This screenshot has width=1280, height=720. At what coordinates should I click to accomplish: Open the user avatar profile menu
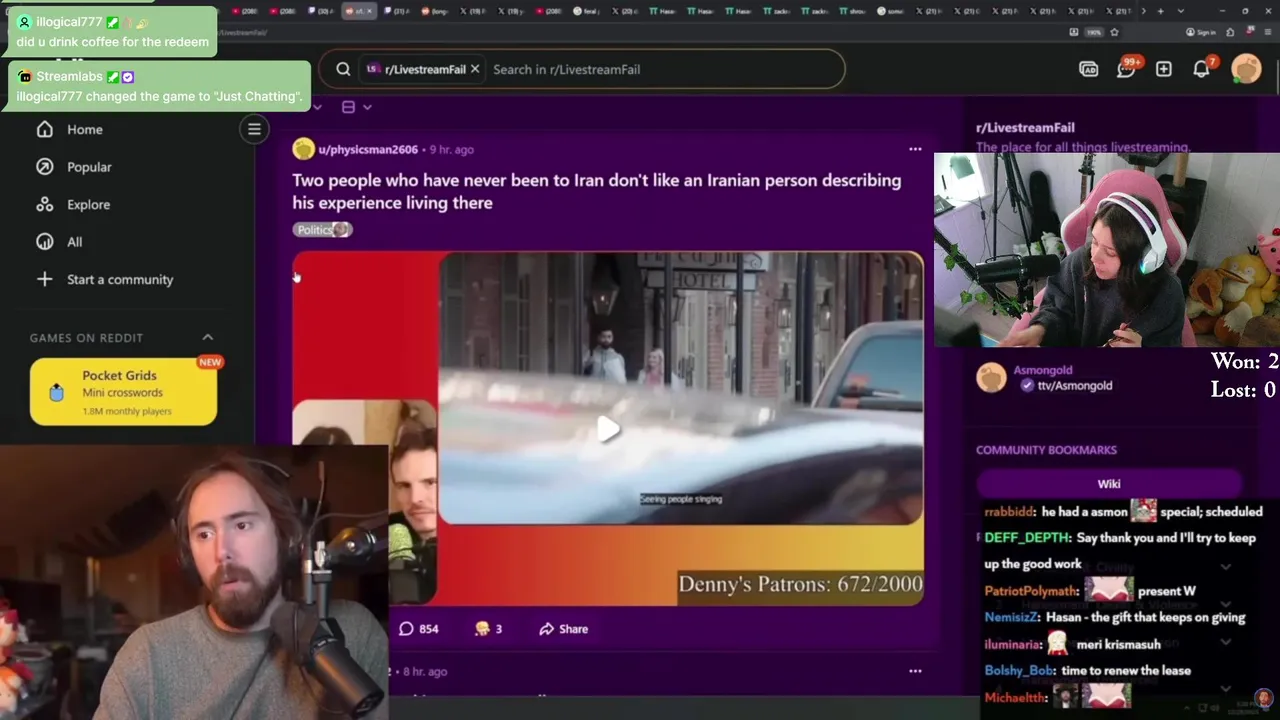(x=1246, y=69)
